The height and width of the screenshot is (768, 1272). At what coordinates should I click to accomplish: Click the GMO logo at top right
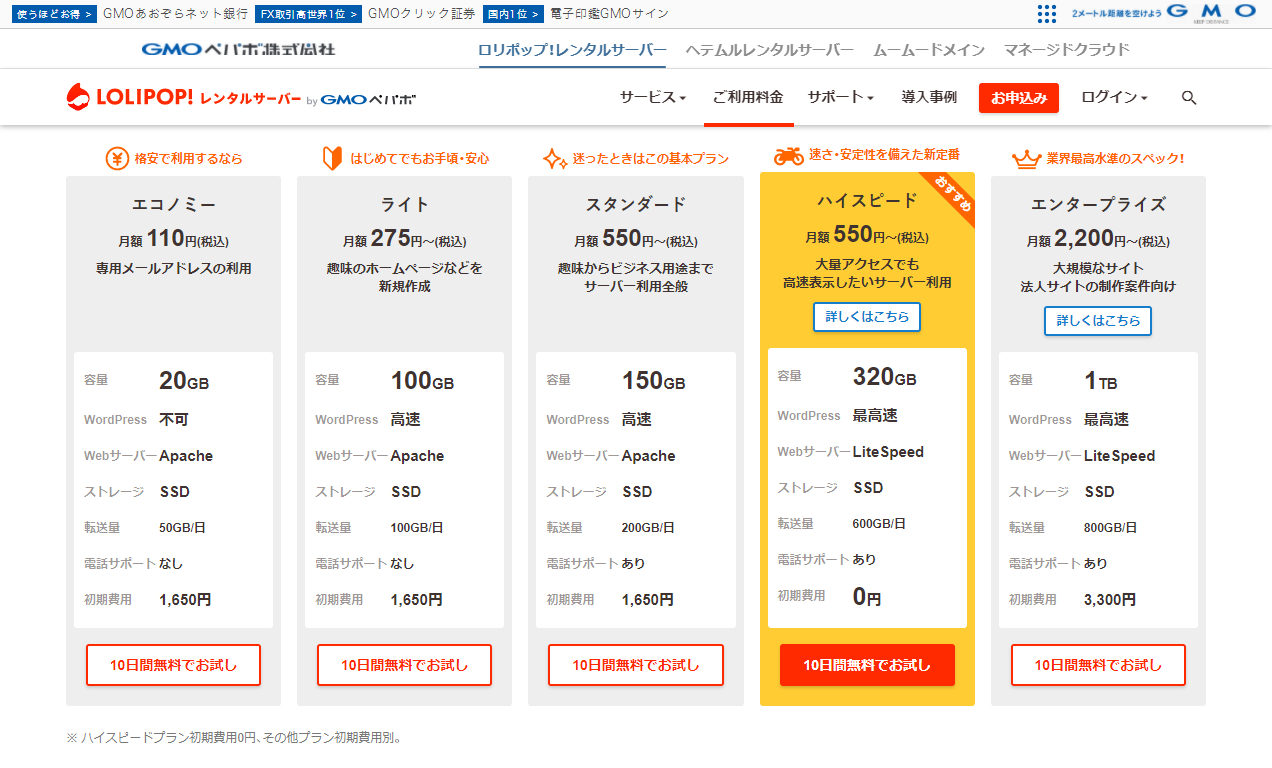[x=1211, y=12]
